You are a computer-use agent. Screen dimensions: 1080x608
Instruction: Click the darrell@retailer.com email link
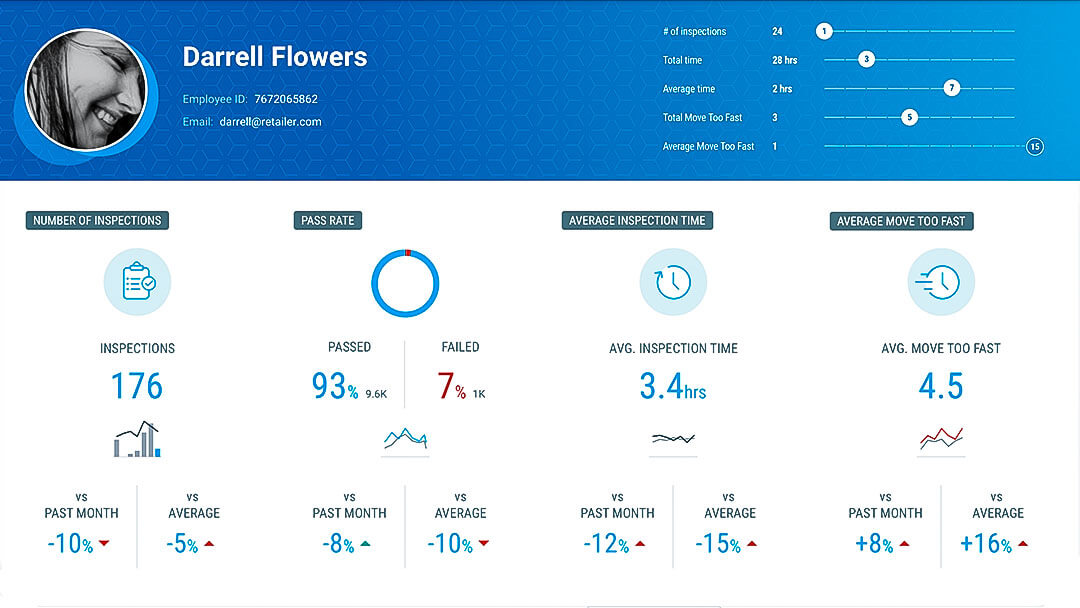[x=270, y=122]
